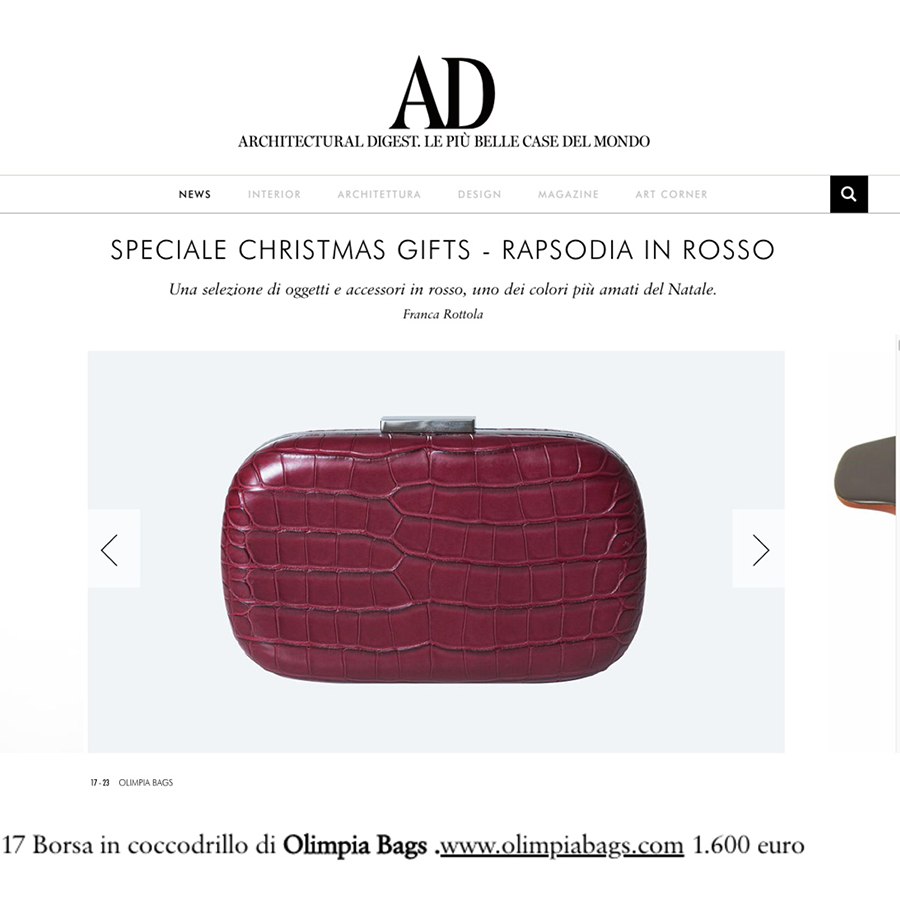Open the Art Corner section

[x=672, y=194]
